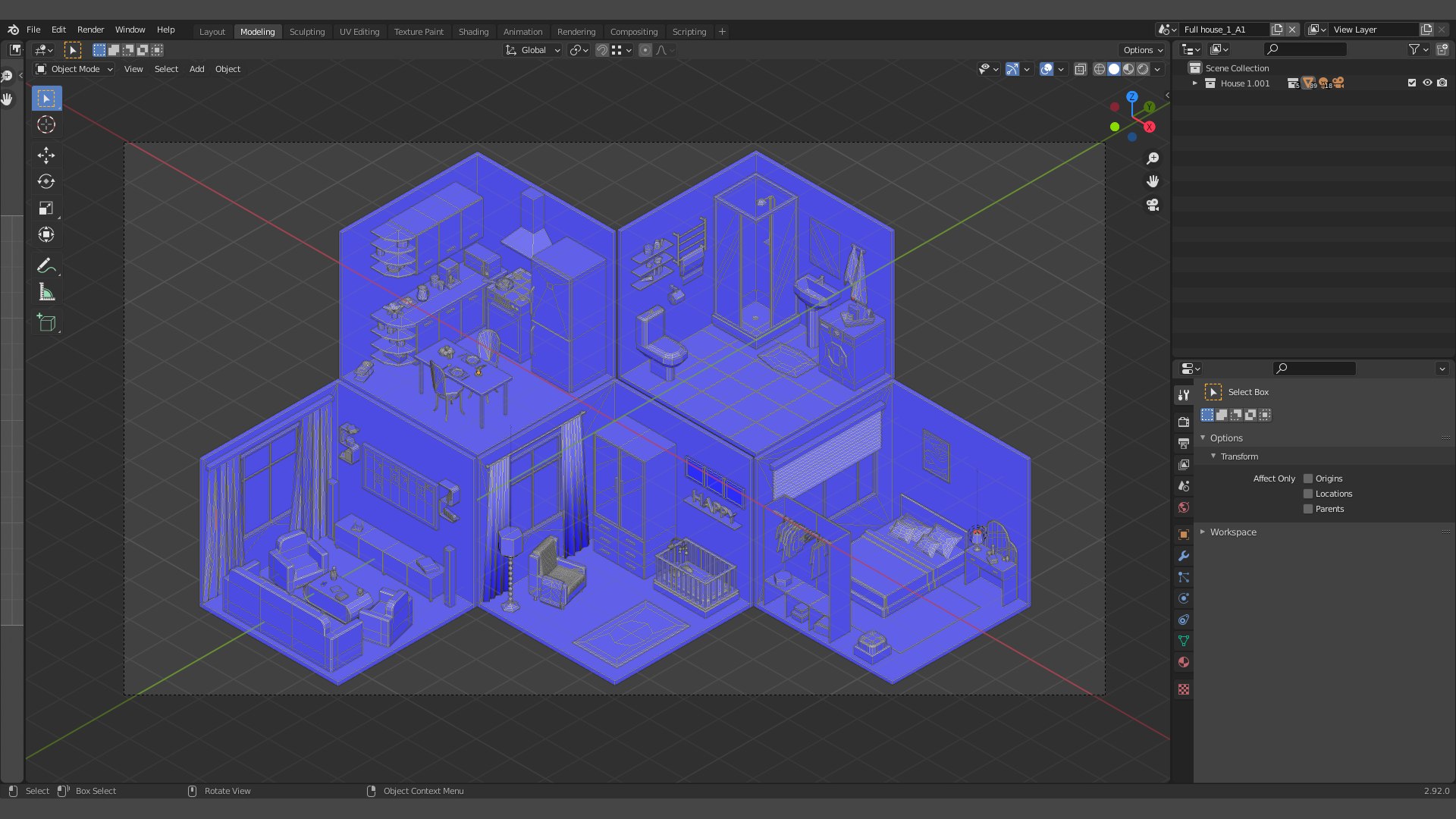The width and height of the screenshot is (1456, 819).
Task: Add a new workspace with plus button
Action: [723, 32]
